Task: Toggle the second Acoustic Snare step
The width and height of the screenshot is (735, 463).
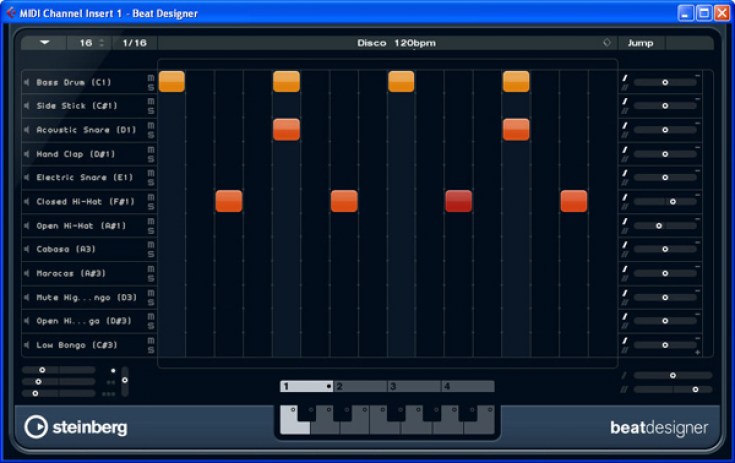Action: tap(516, 129)
